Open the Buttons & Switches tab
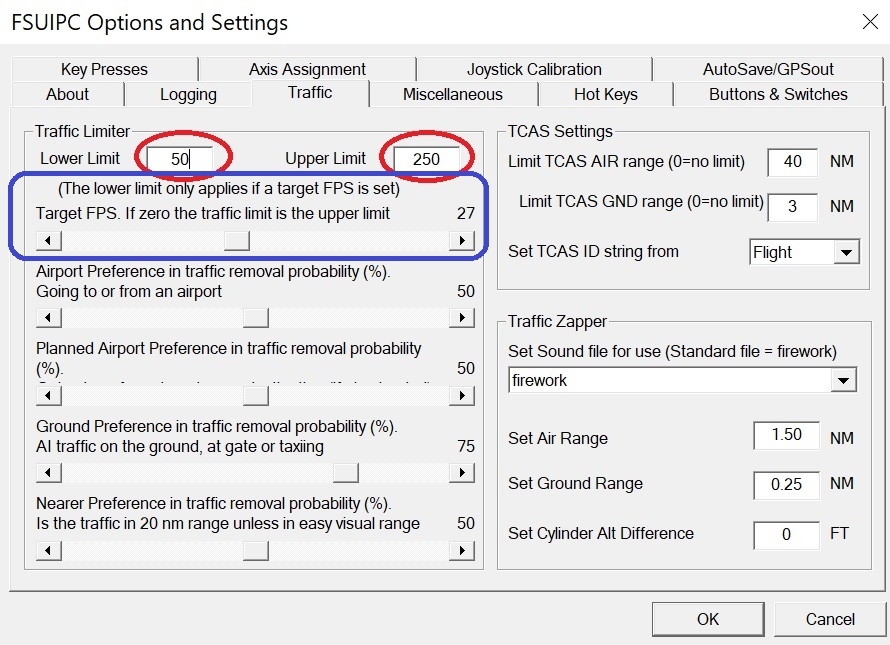This screenshot has width=890, height=645. [778, 94]
